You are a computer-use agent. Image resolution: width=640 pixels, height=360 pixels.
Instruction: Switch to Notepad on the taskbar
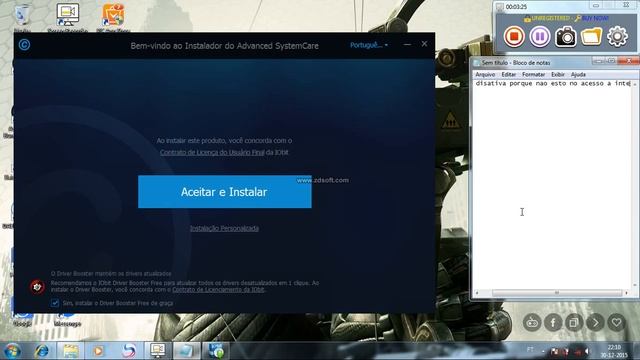click(187, 351)
